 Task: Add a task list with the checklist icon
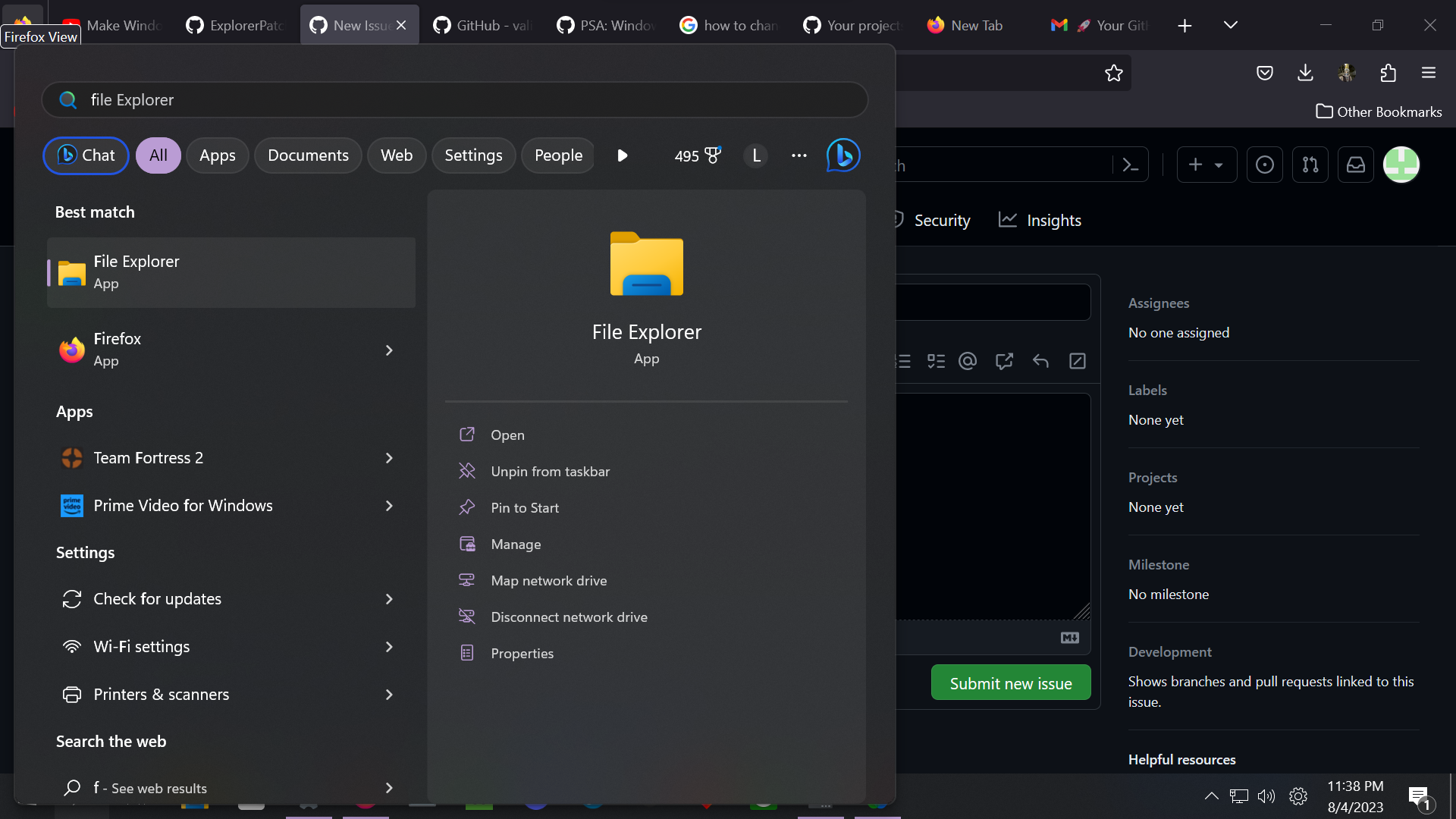[936, 362]
